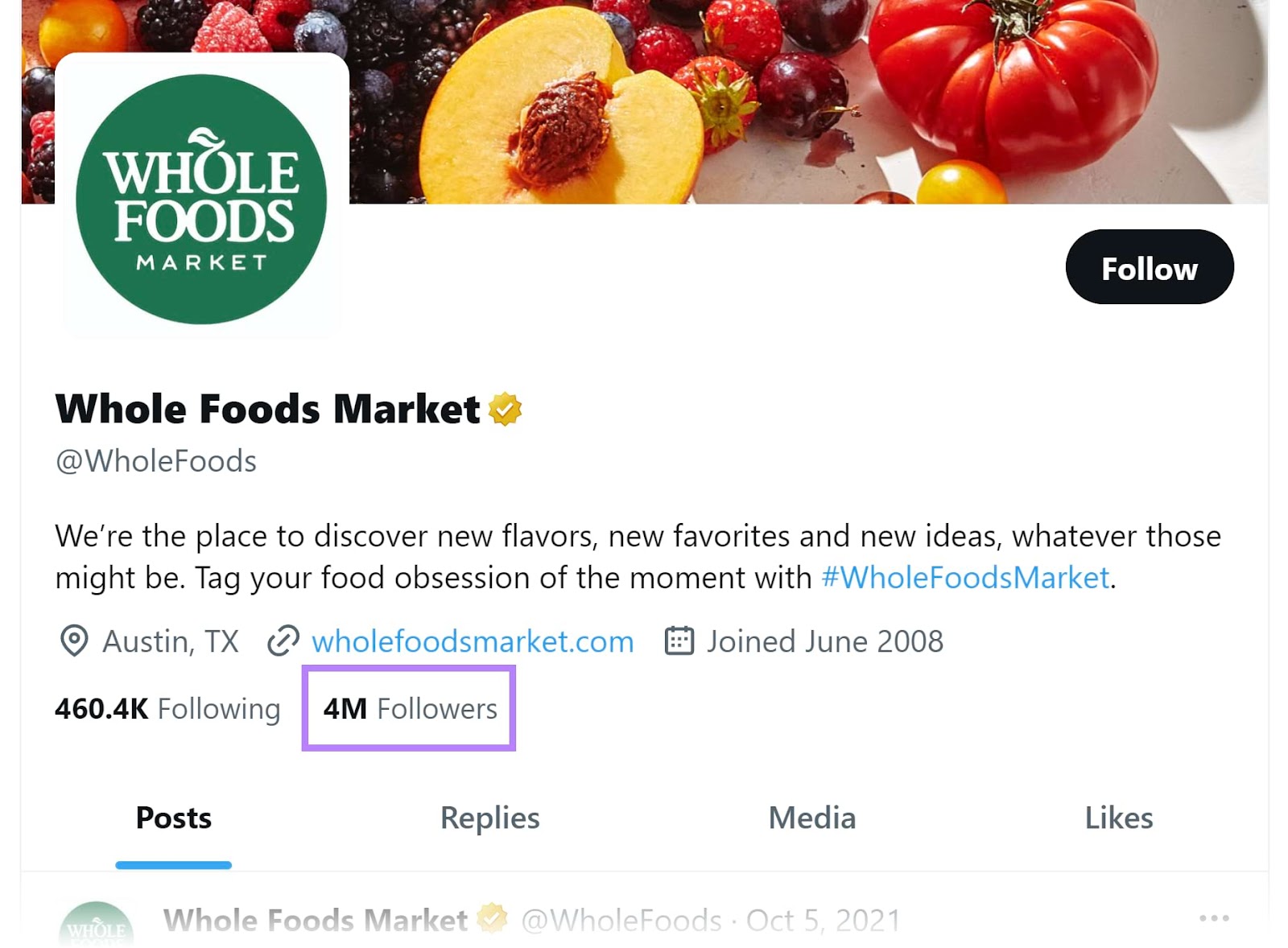Click the fruit cover banner image
The image size is (1288, 948).
pyautogui.click(x=724, y=97)
